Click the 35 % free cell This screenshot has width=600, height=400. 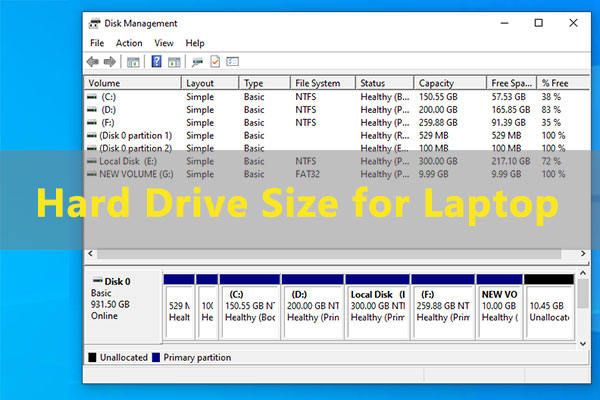pos(551,122)
